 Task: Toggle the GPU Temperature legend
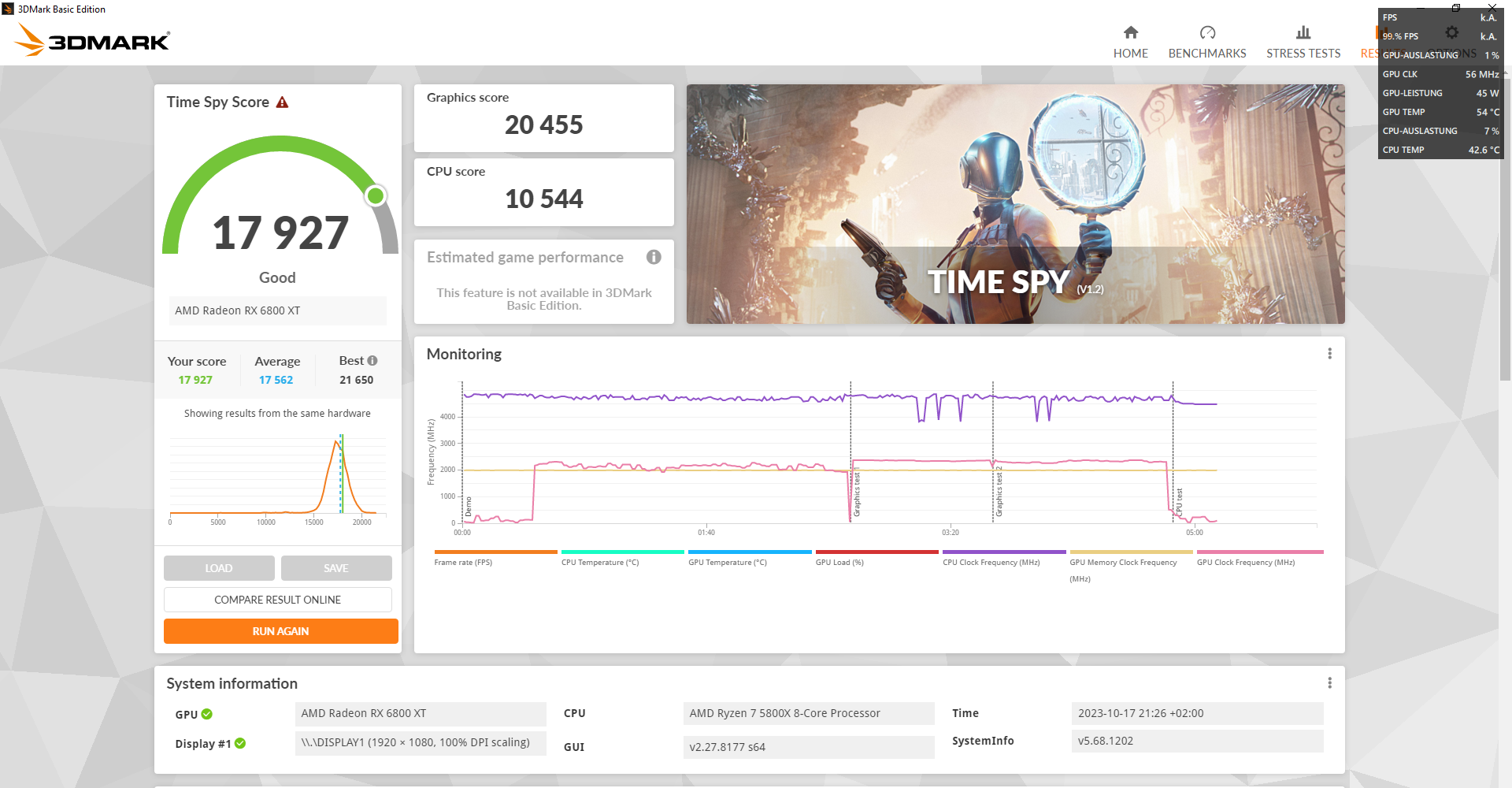click(750, 558)
